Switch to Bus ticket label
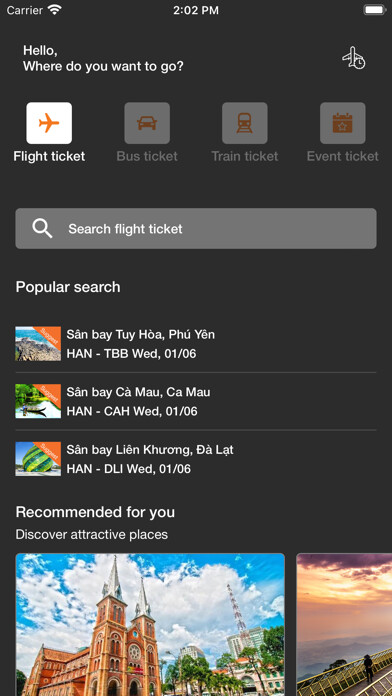The image size is (392, 696). (x=147, y=156)
